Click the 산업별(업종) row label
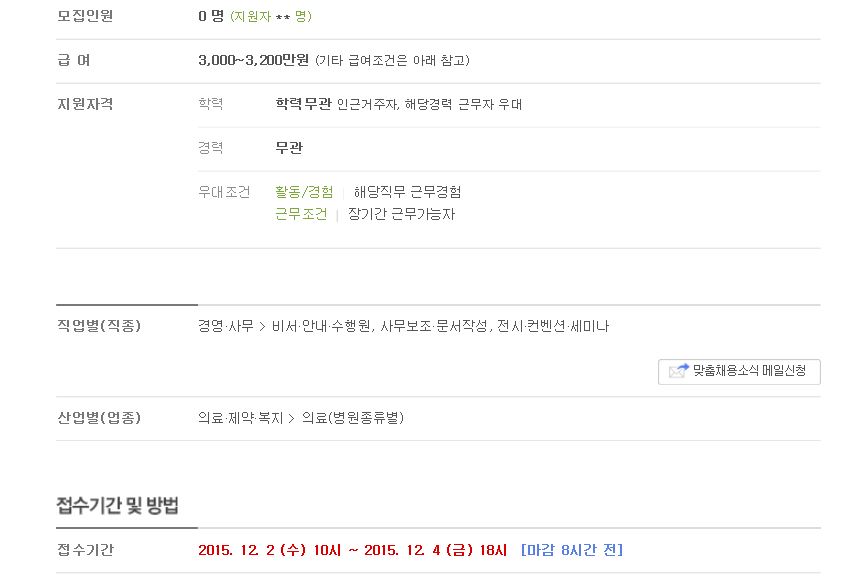The image size is (853, 578). click(x=99, y=418)
